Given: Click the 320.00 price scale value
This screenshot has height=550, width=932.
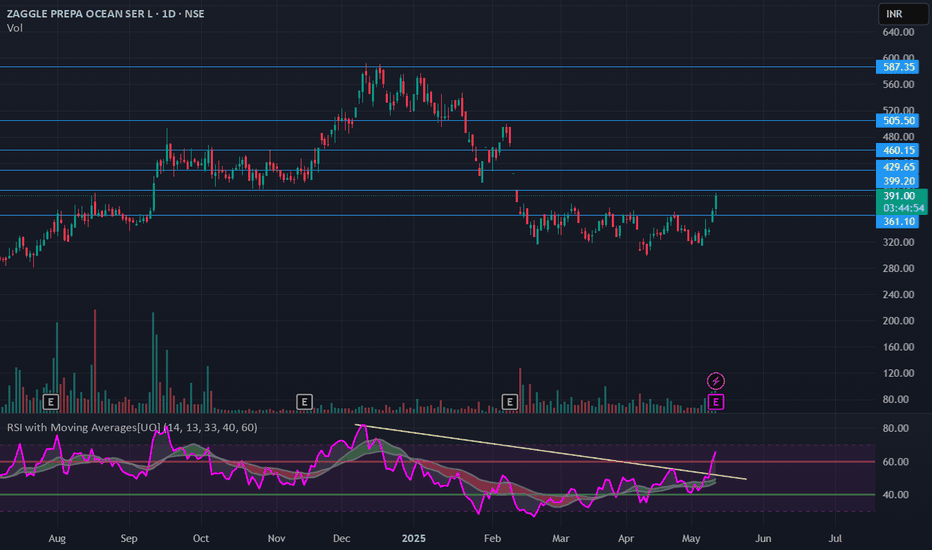Looking at the screenshot, I should 898,242.
